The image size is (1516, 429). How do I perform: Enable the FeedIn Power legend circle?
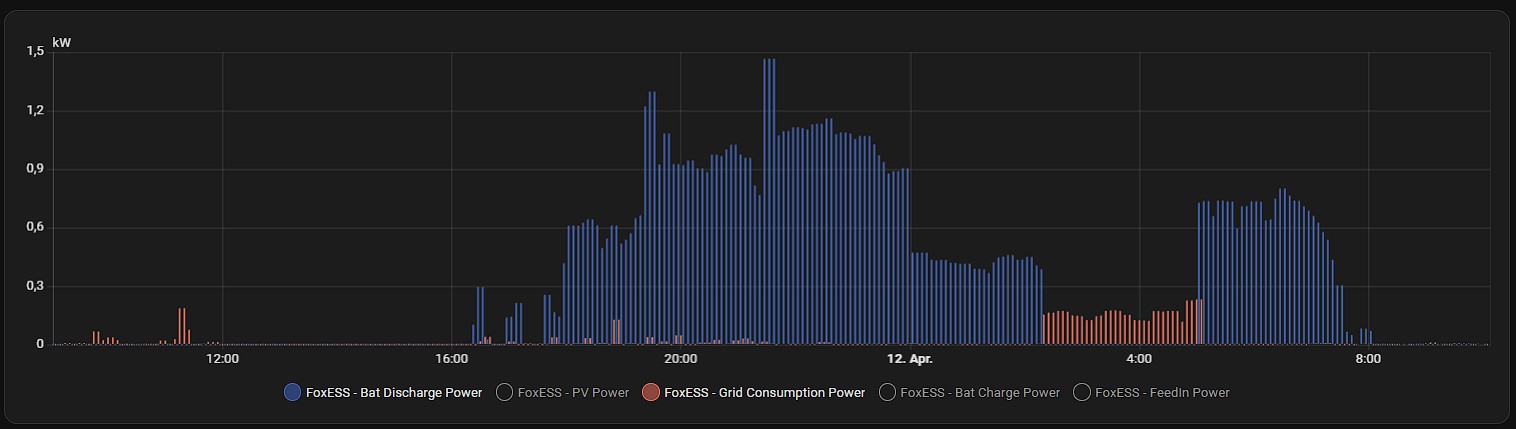(x=1082, y=393)
